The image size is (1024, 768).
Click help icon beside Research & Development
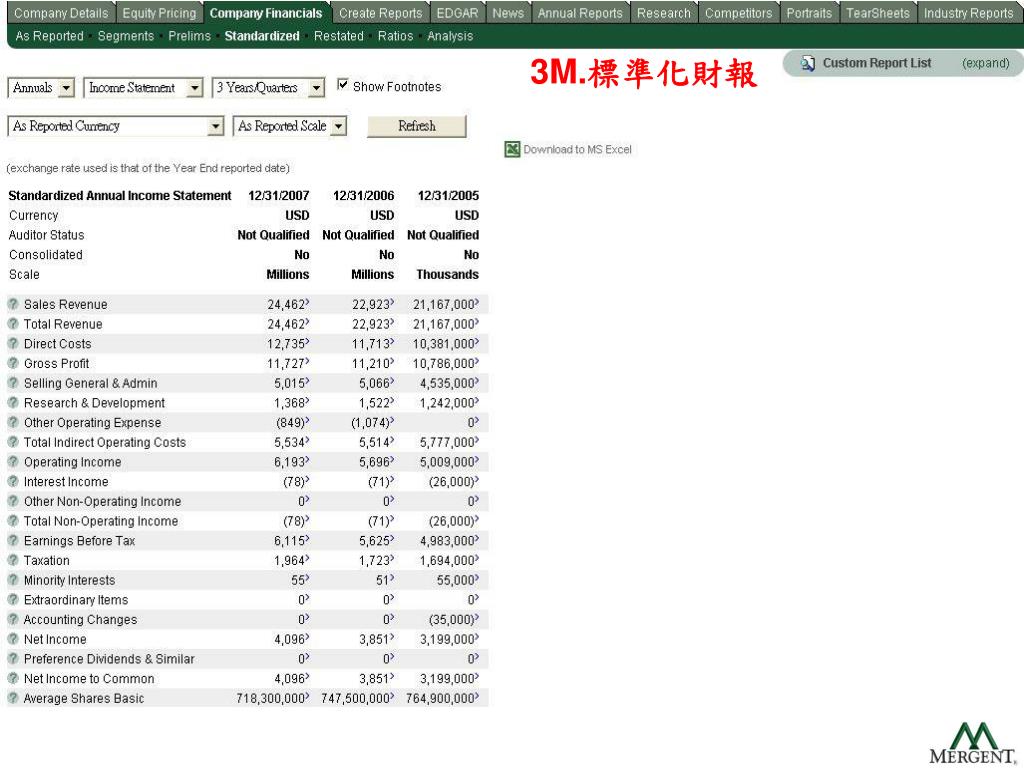tap(12, 402)
